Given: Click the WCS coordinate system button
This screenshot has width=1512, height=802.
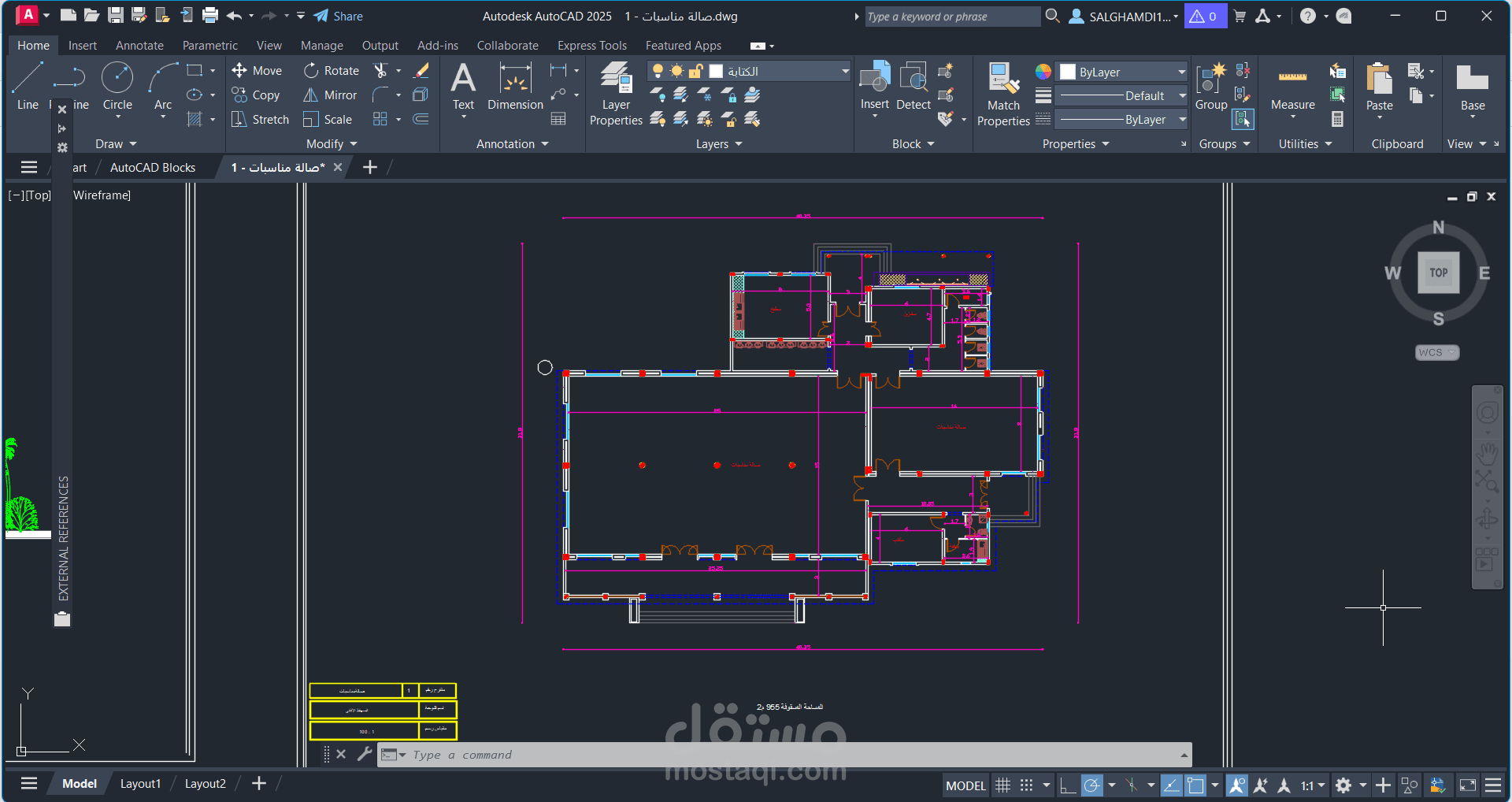Looking at the screenshot, I should point(1436,353).
